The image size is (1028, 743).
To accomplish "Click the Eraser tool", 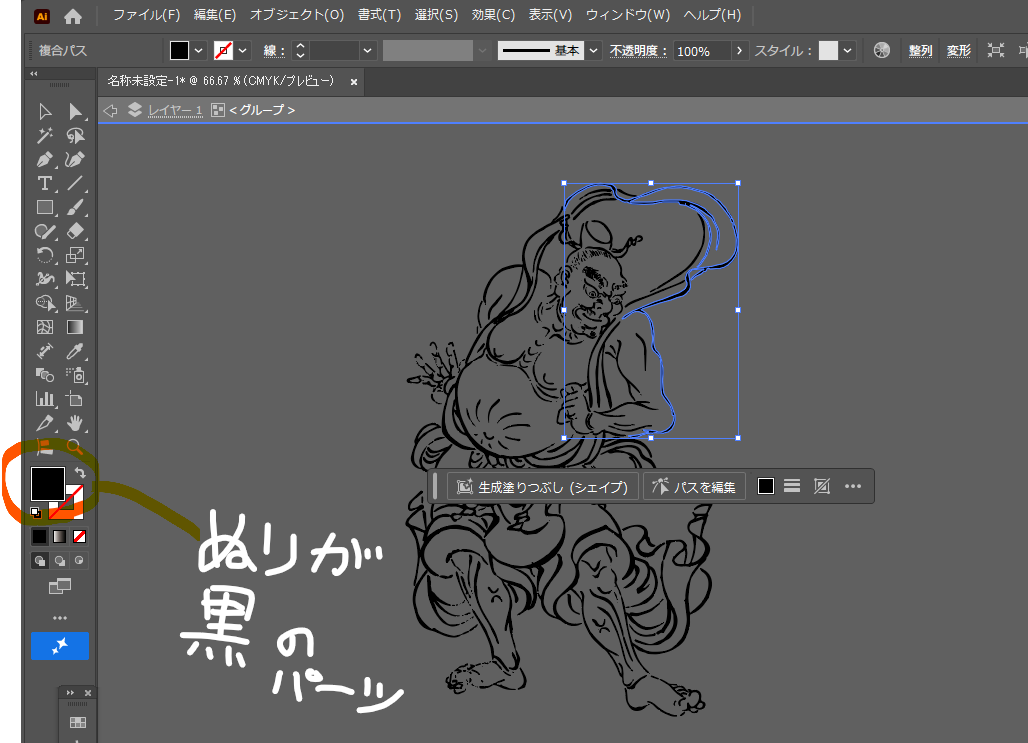I will coord(75,231).
